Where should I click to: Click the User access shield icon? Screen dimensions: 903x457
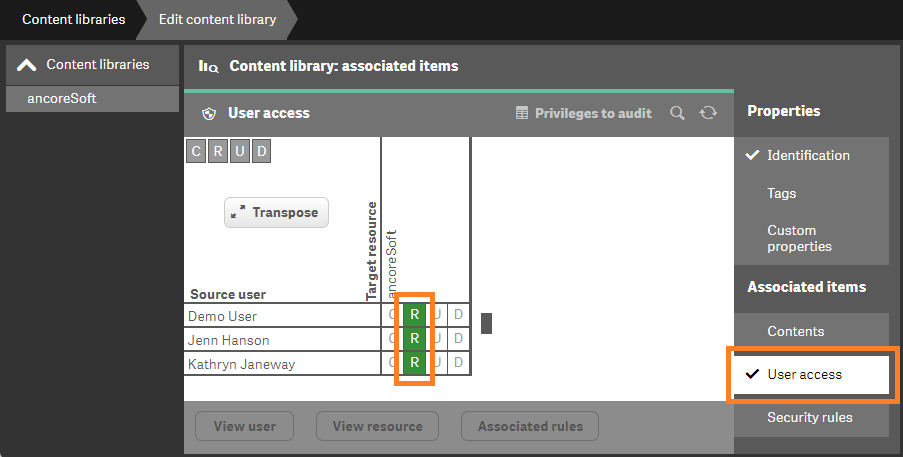208,113
